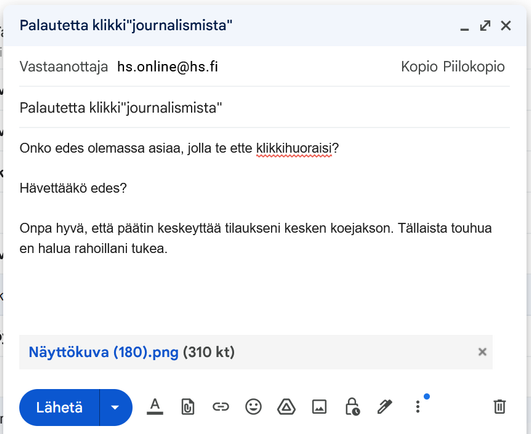Insert a link using the chain icon
This screenshot has width=531, height=434.
click(220, 407)
